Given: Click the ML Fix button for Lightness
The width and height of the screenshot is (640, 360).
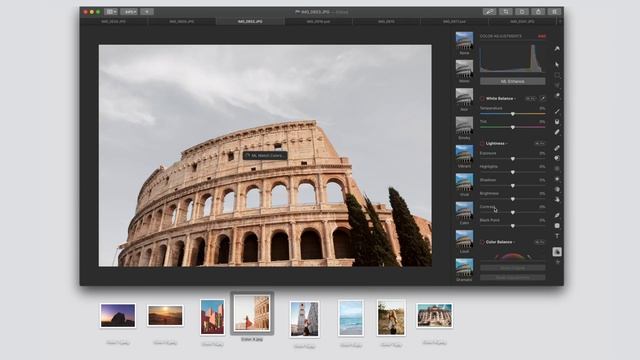Looking at the screenshot, I should 540,144.
